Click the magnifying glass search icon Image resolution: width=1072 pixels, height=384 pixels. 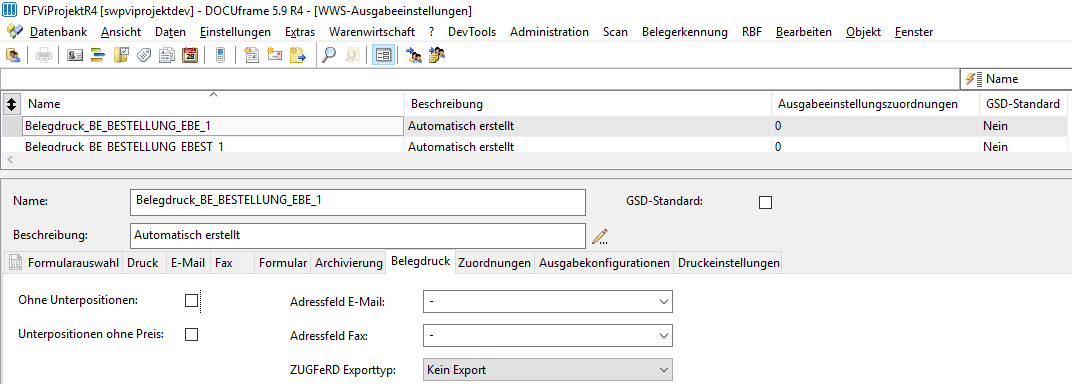(329, 55)
